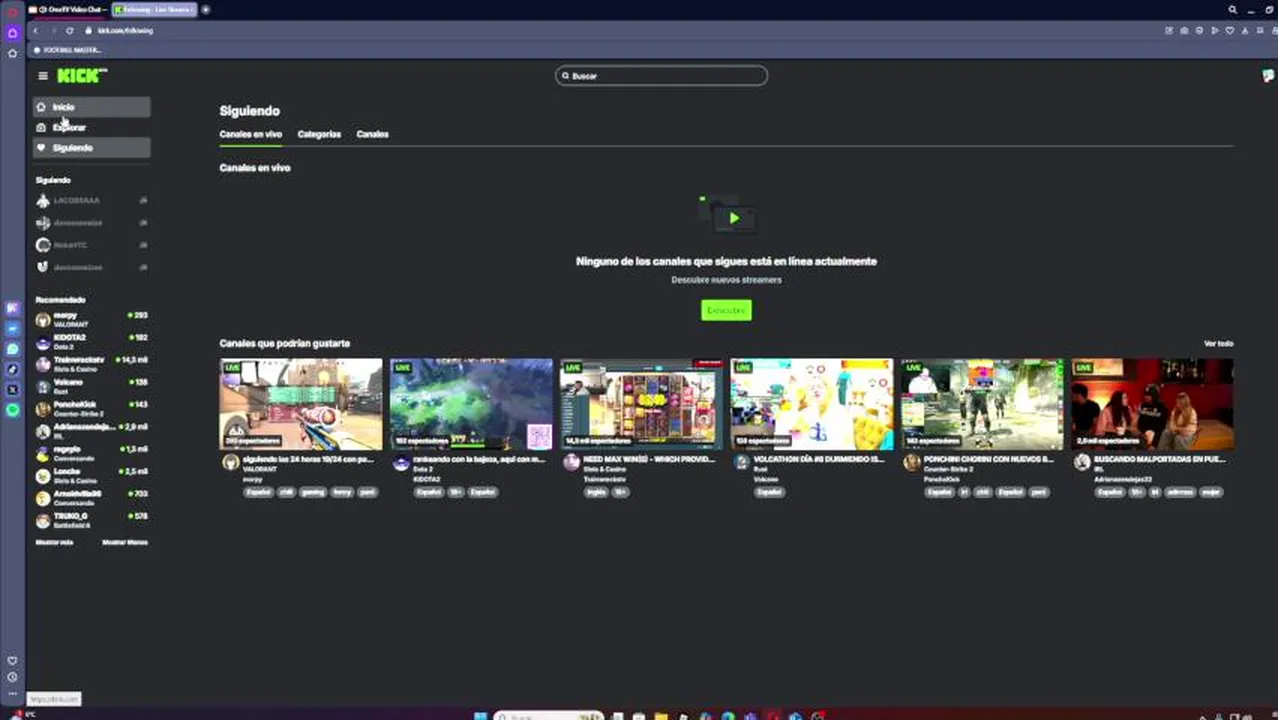Open recommended channel TRUKO_G
1278x720 pixels.
click(91, 520)
